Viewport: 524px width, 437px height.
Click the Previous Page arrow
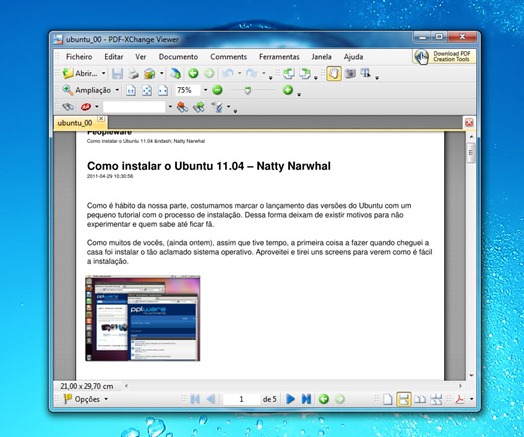coord(211,399)
